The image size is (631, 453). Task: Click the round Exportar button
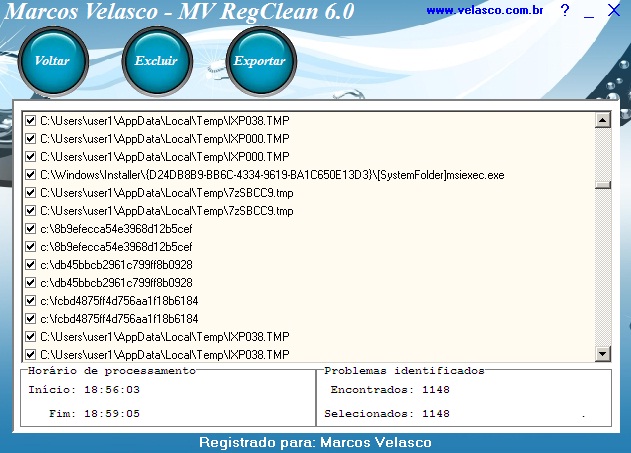pos(261,61)
